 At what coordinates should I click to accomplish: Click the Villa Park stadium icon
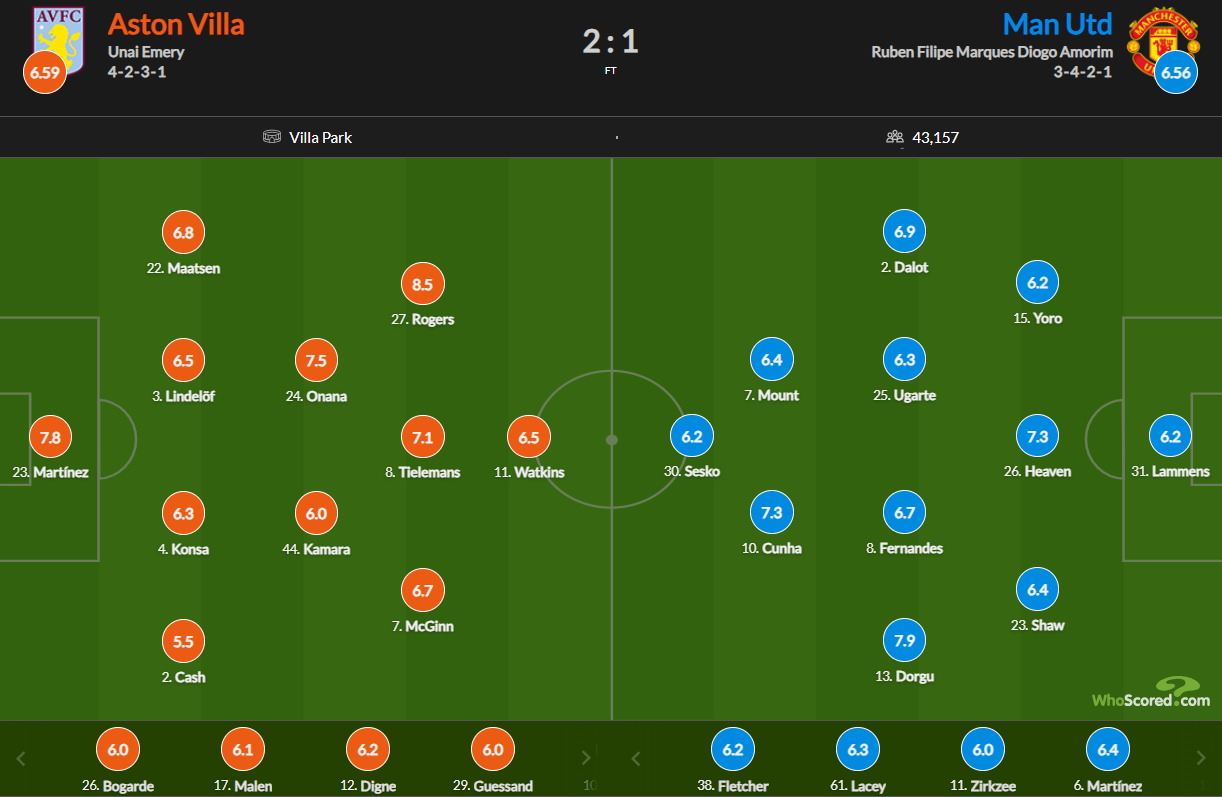click(x=272, y=137)
